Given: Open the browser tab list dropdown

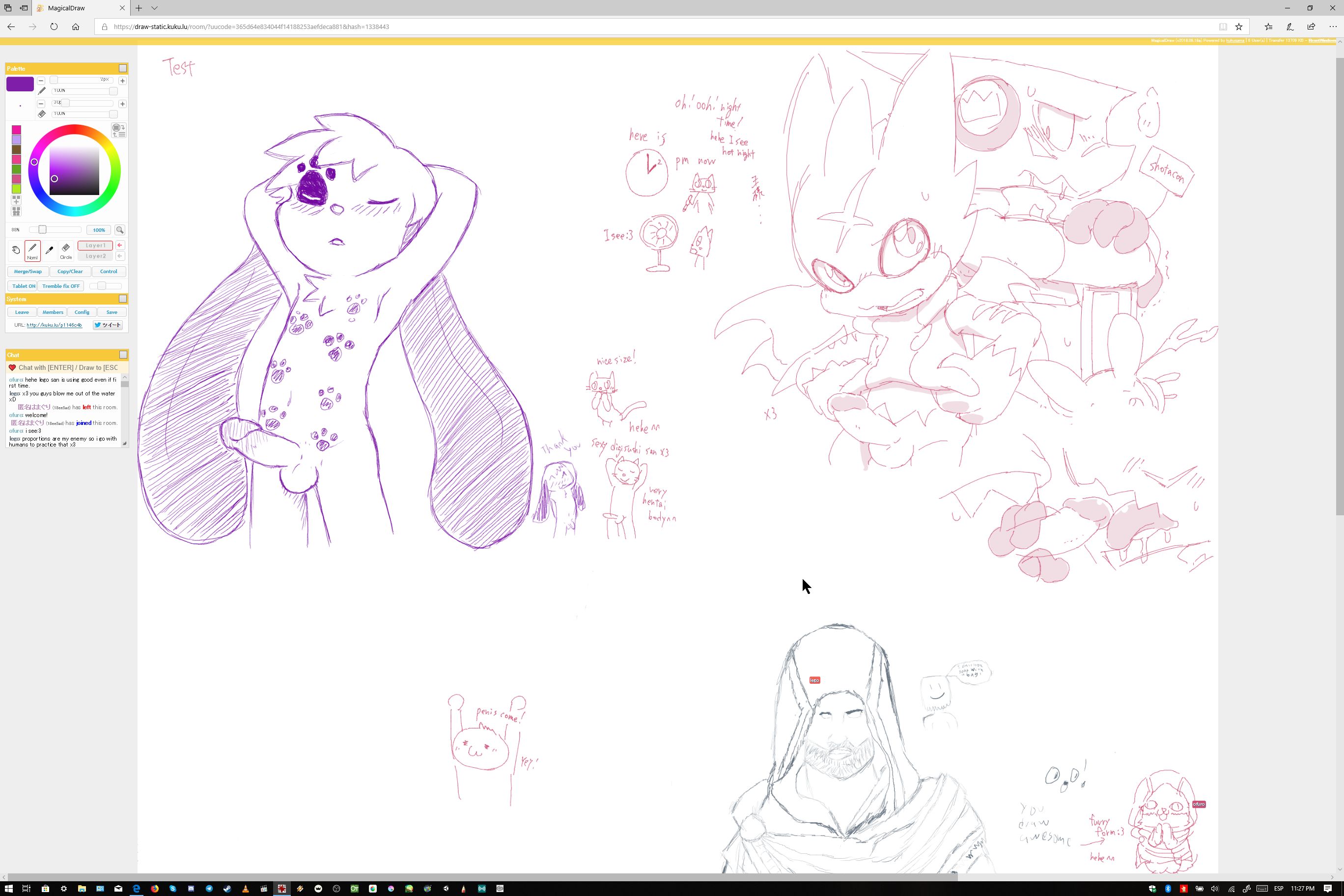Looking at the screenshot, I should point(154,8).
